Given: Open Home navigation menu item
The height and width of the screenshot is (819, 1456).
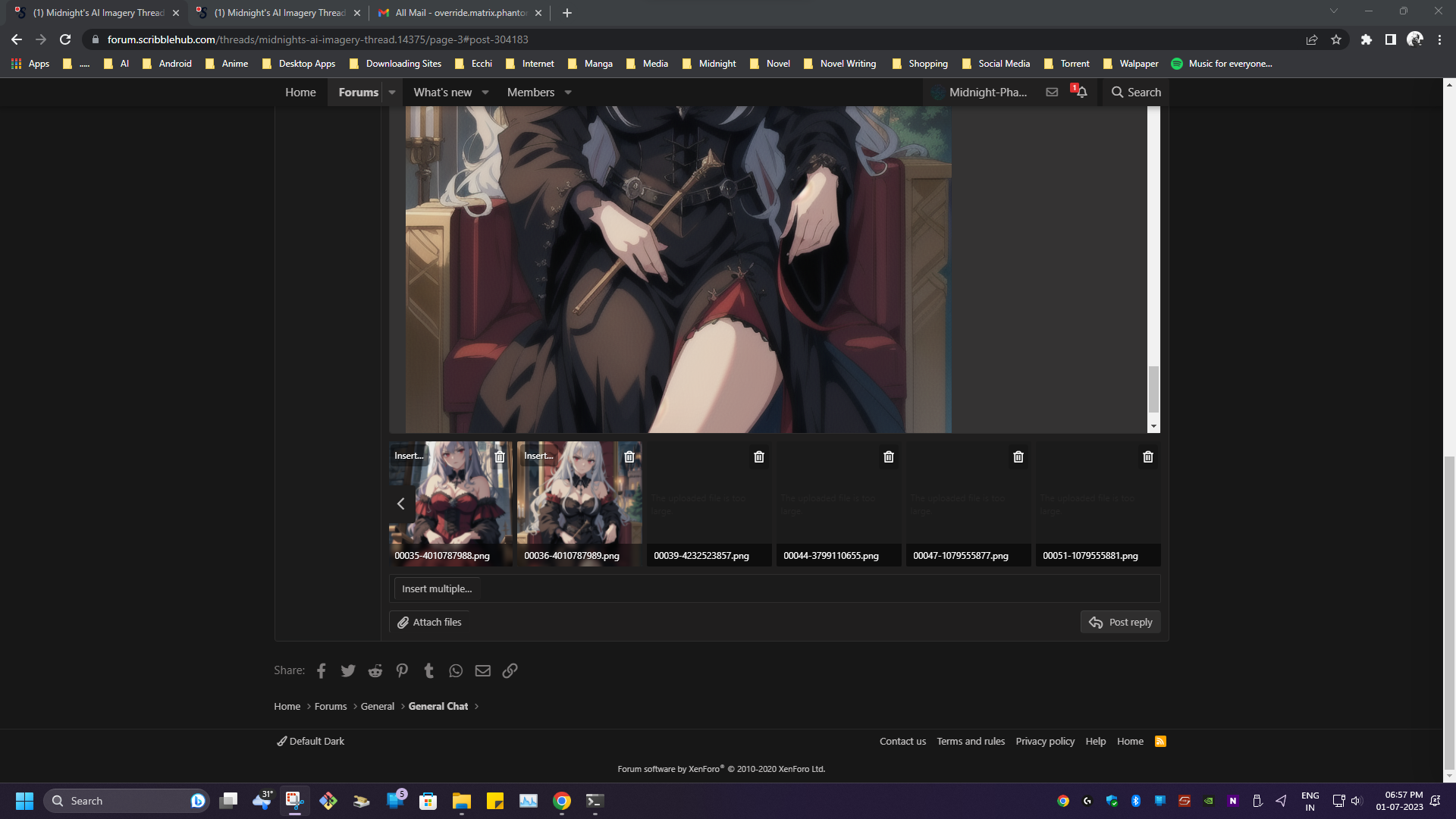Looking at the screenshot, I should (x=300, y=93).
